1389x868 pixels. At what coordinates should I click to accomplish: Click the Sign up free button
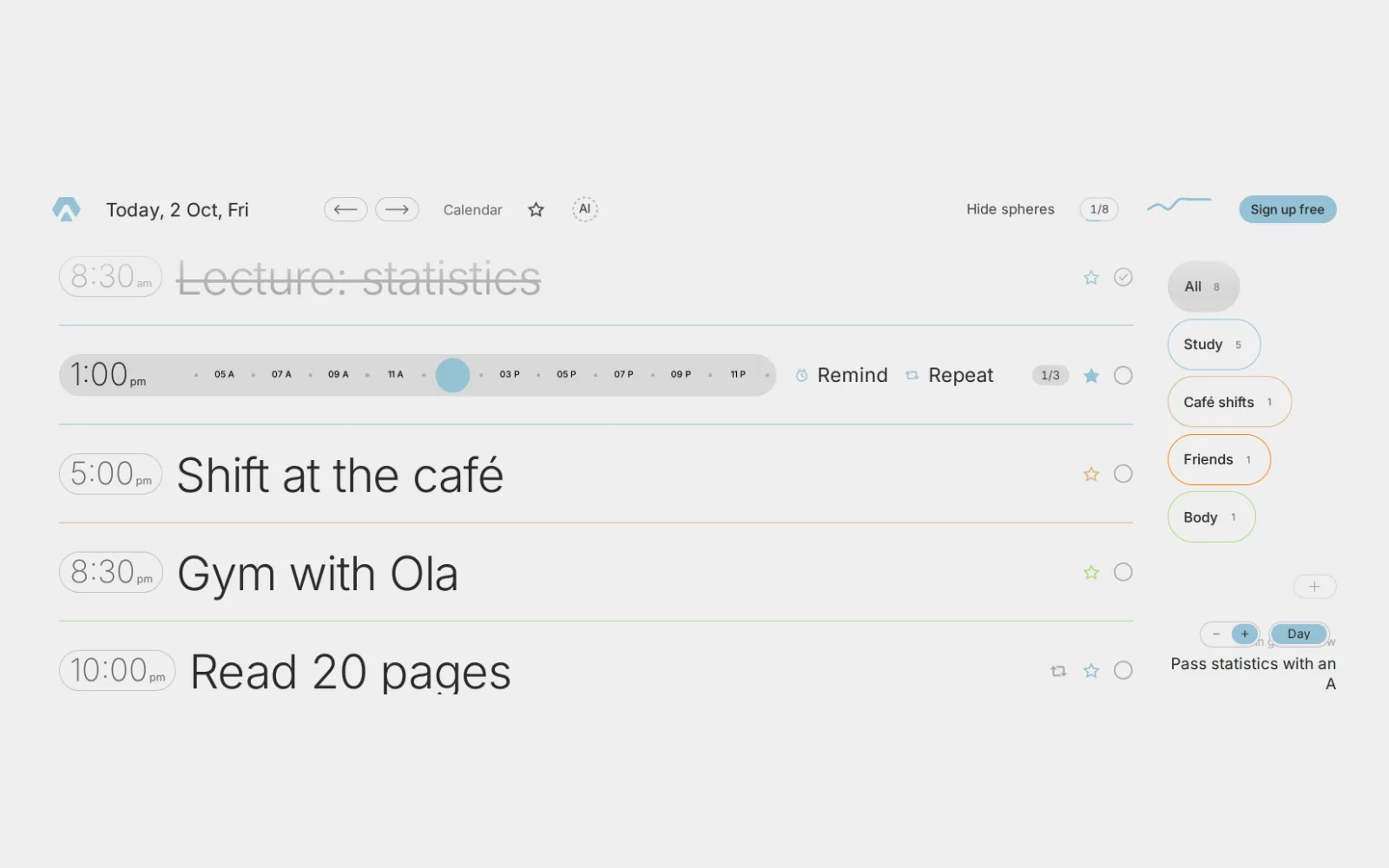pos(1287,209)
